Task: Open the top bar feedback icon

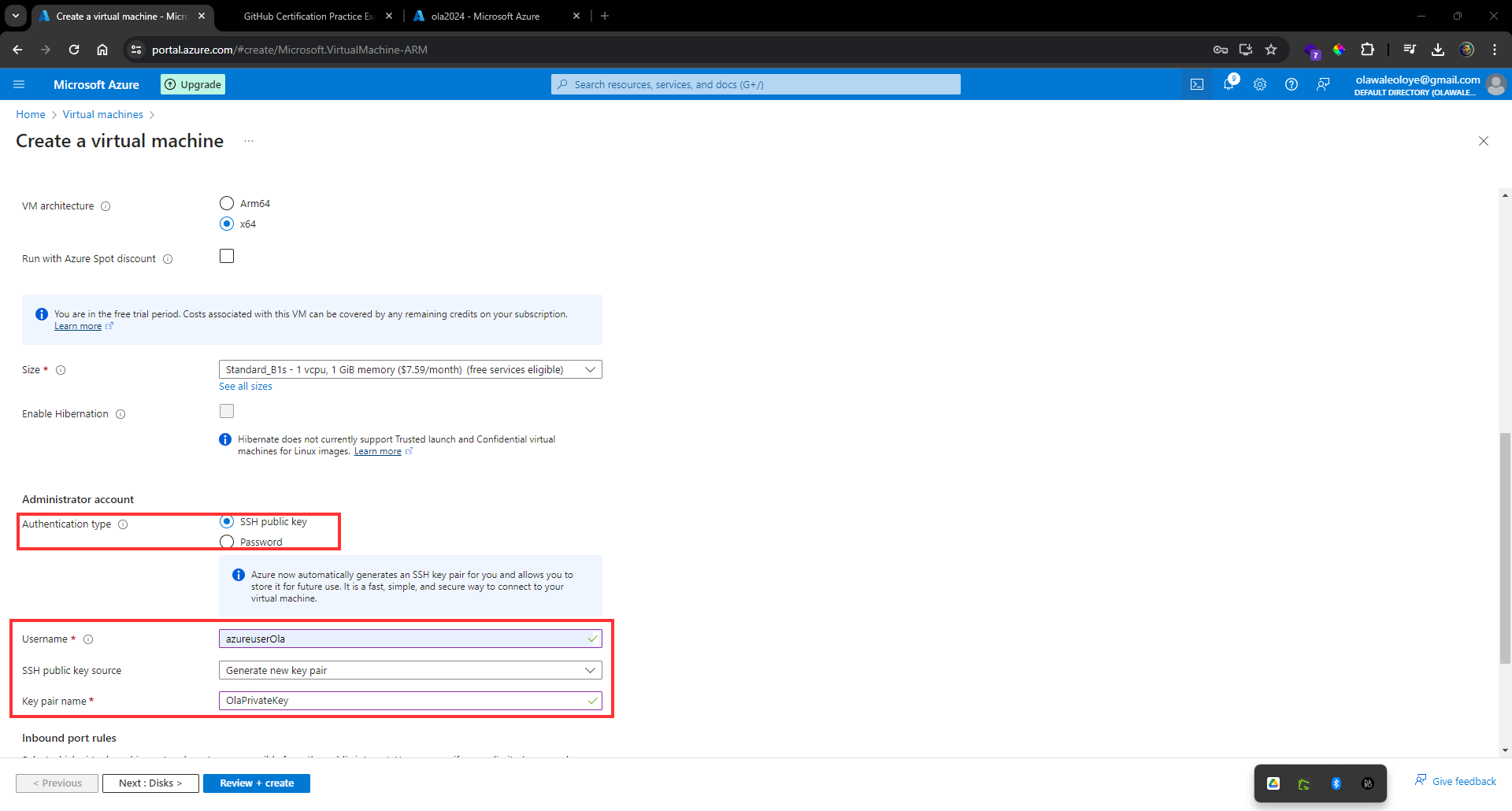Action: [1323, 84]
